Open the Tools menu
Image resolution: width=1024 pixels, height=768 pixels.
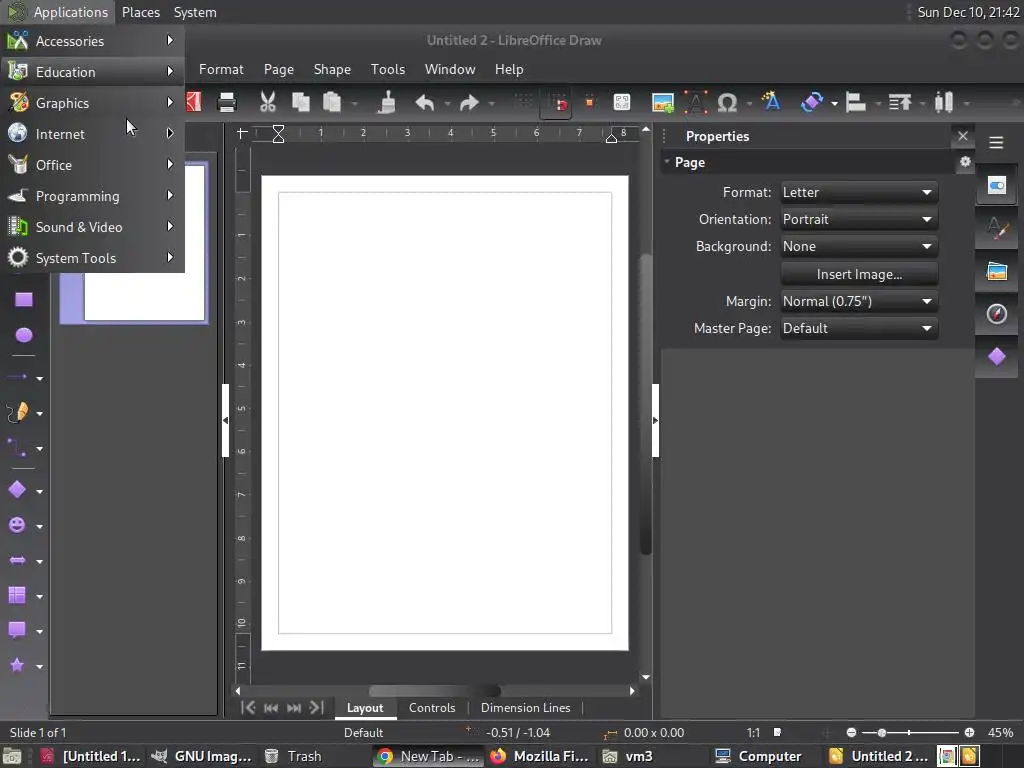coord(388,69)
